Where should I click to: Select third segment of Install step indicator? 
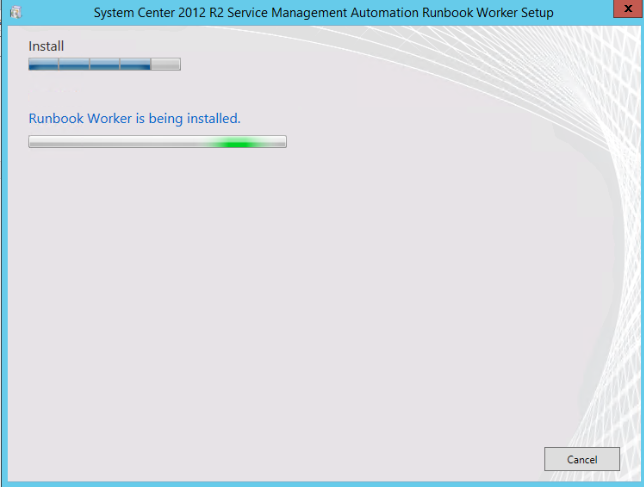point(104,64)
